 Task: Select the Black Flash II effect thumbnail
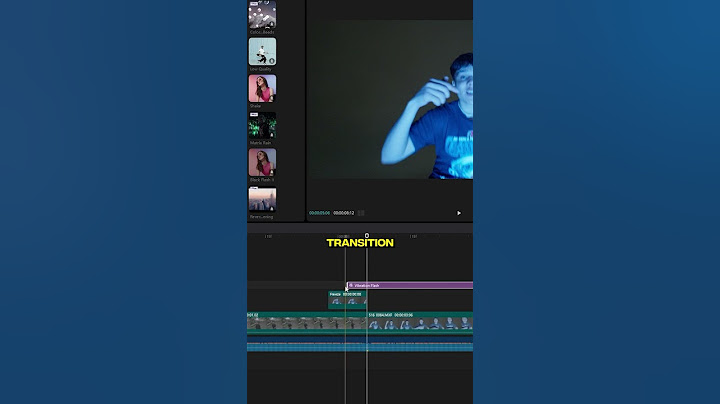coord(262,162)
